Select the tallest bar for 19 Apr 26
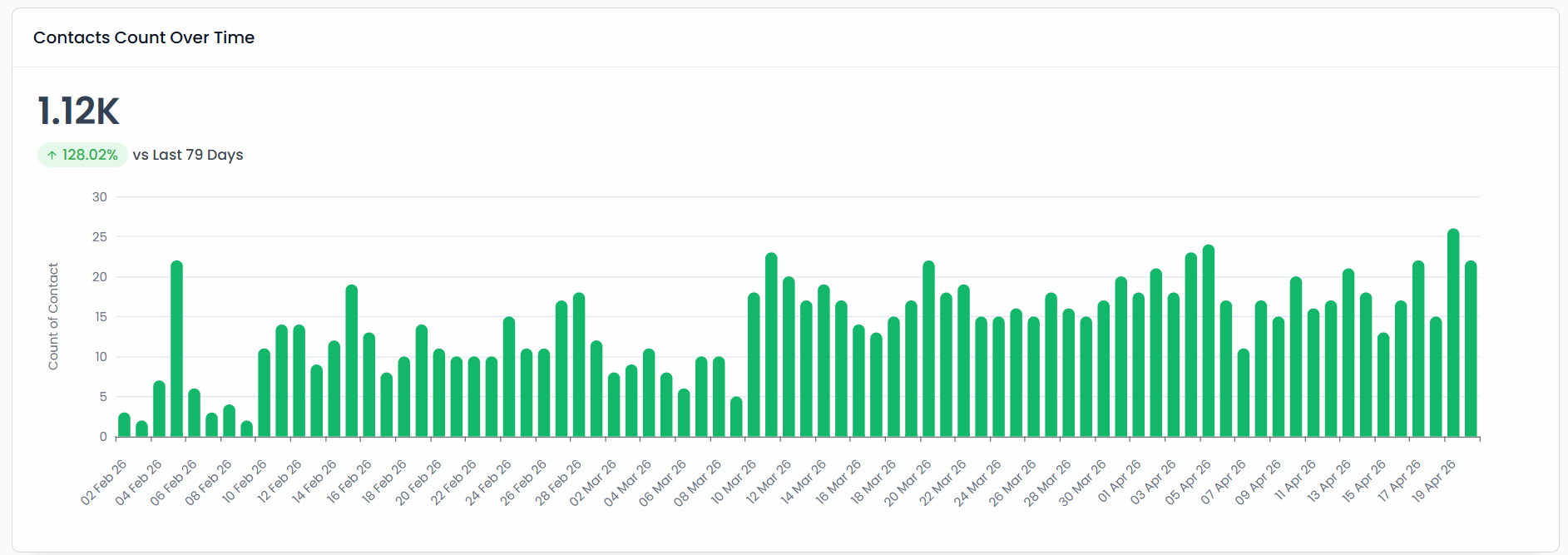 pyautogui.click(x=1453, y=333)
